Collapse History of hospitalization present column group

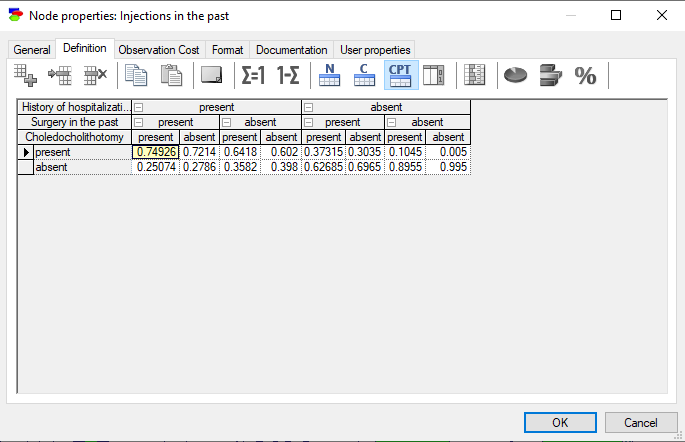(x=138, y=107)
